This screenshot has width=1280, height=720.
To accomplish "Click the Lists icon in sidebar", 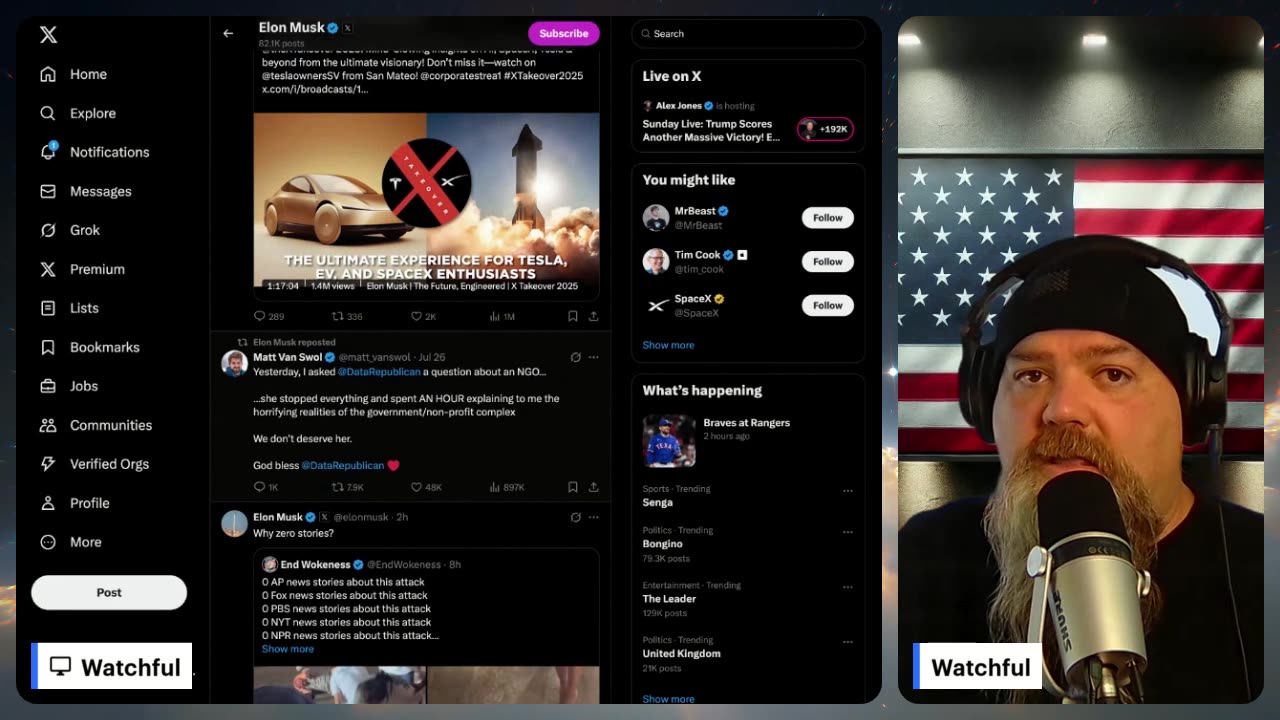I will (x=48, y=308).
